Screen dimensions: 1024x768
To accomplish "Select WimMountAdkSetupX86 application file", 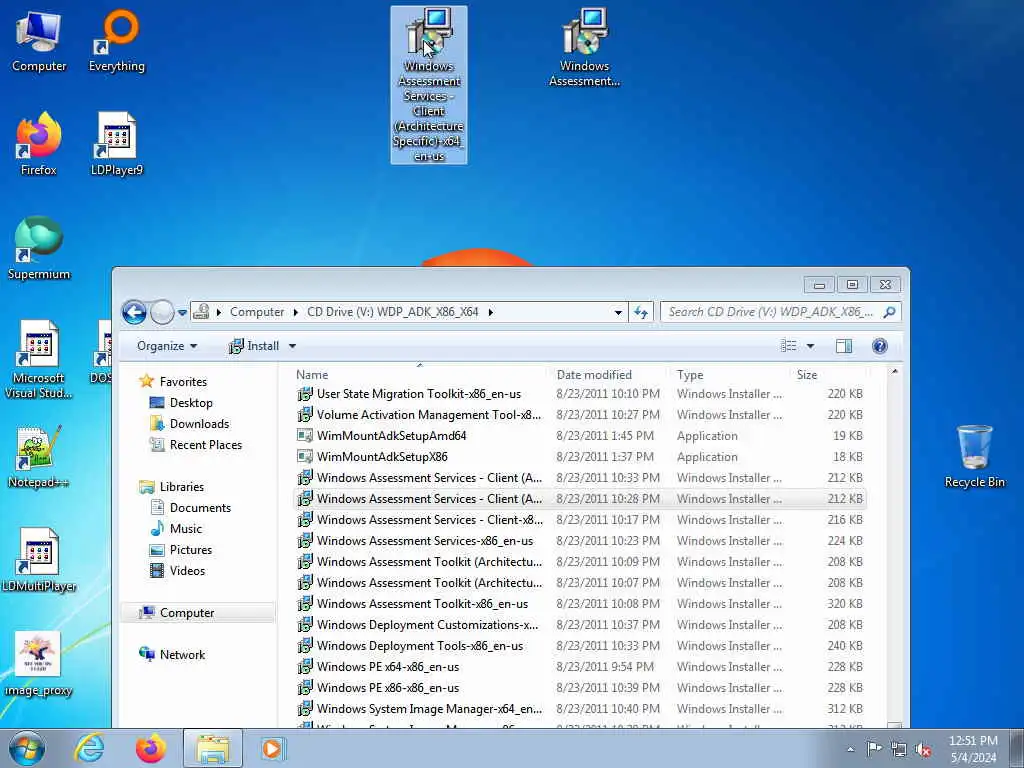I will pyautogui.click(x=580, y=456).
